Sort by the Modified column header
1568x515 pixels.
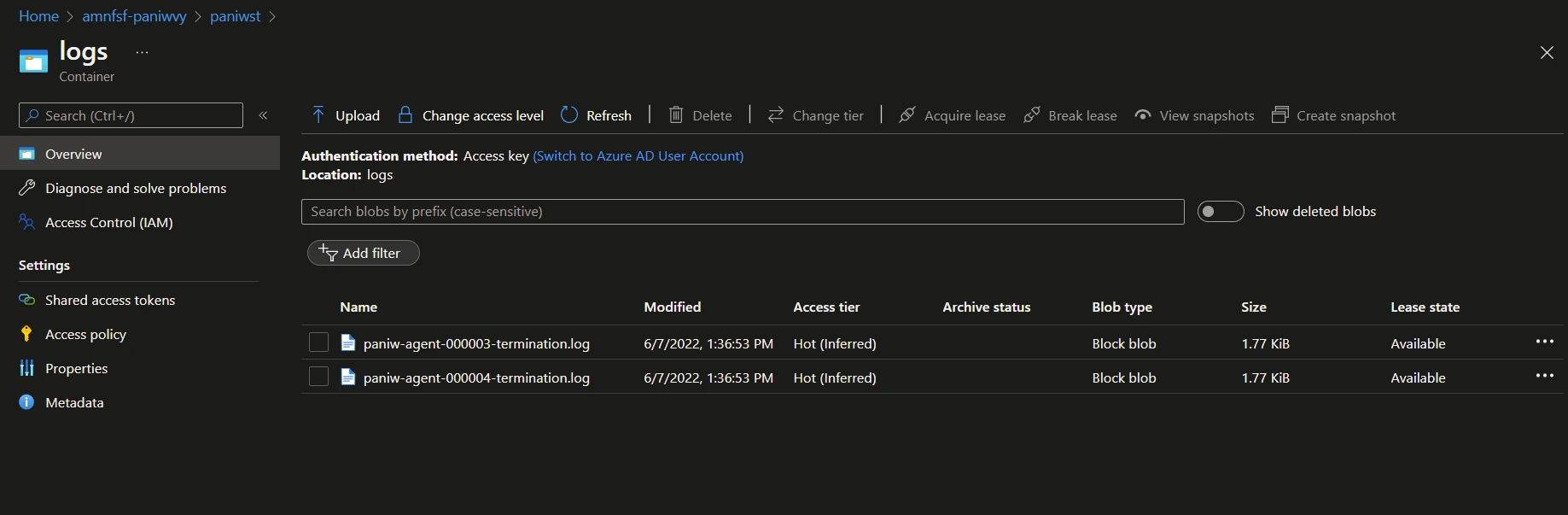click(x=673, y=307)
